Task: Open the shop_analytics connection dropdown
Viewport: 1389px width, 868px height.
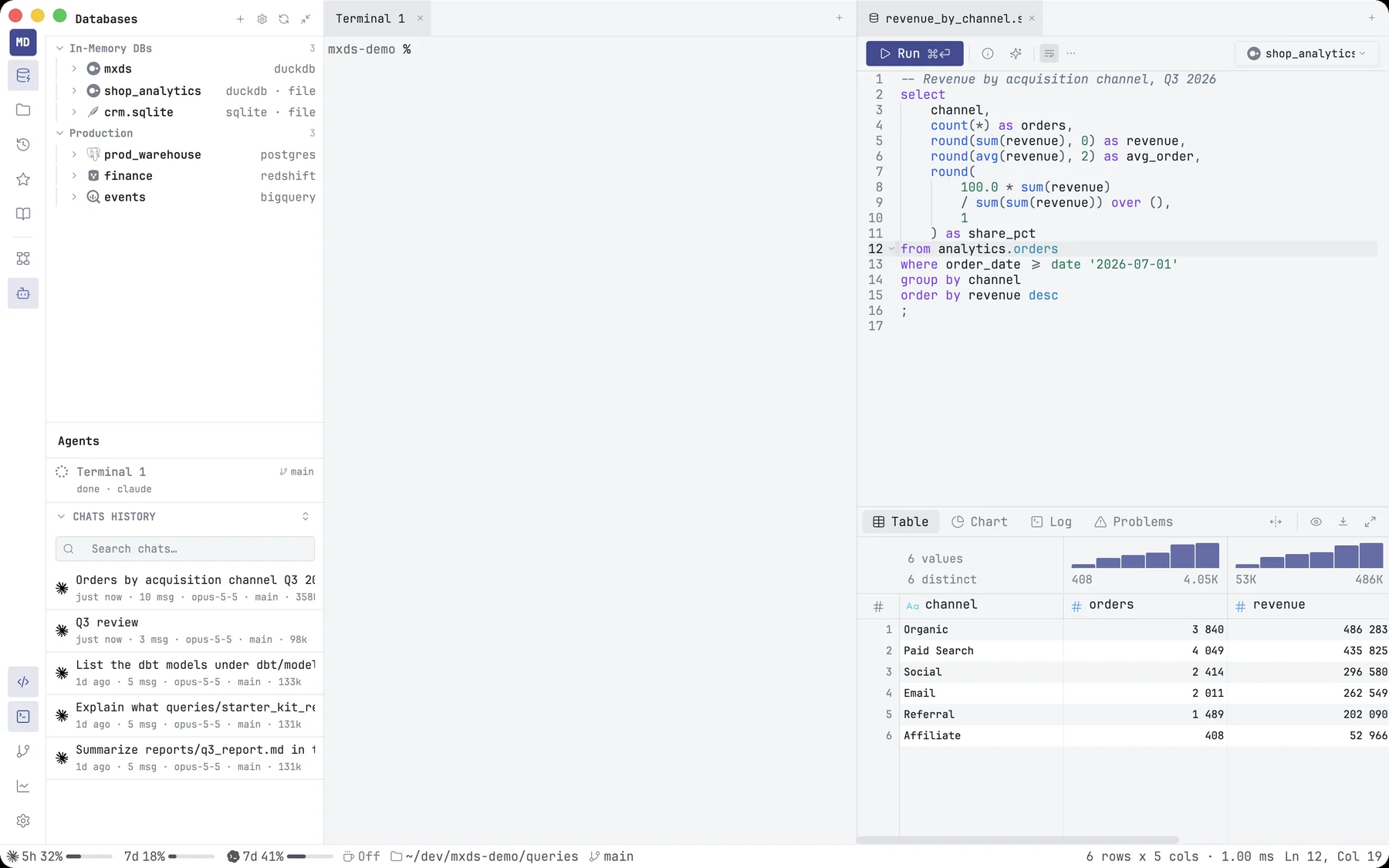Action: tap(1306, 53)
